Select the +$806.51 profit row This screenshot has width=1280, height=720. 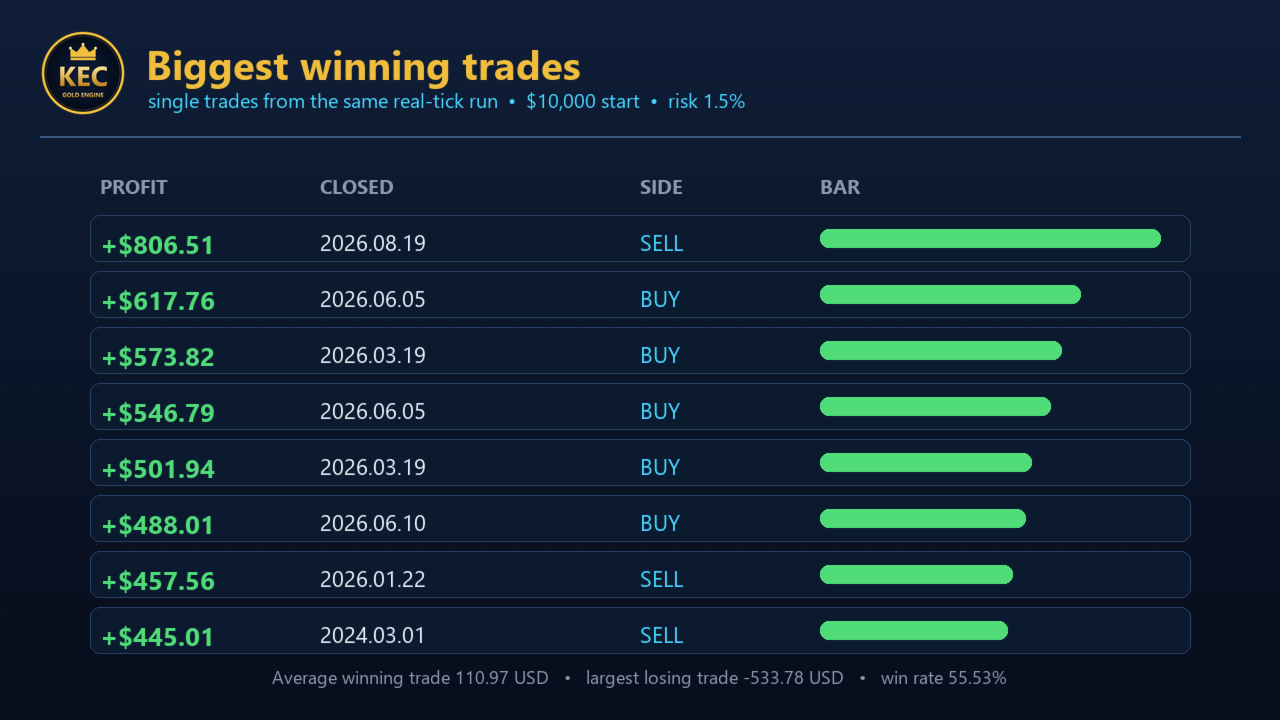click(x=640, y=238)
